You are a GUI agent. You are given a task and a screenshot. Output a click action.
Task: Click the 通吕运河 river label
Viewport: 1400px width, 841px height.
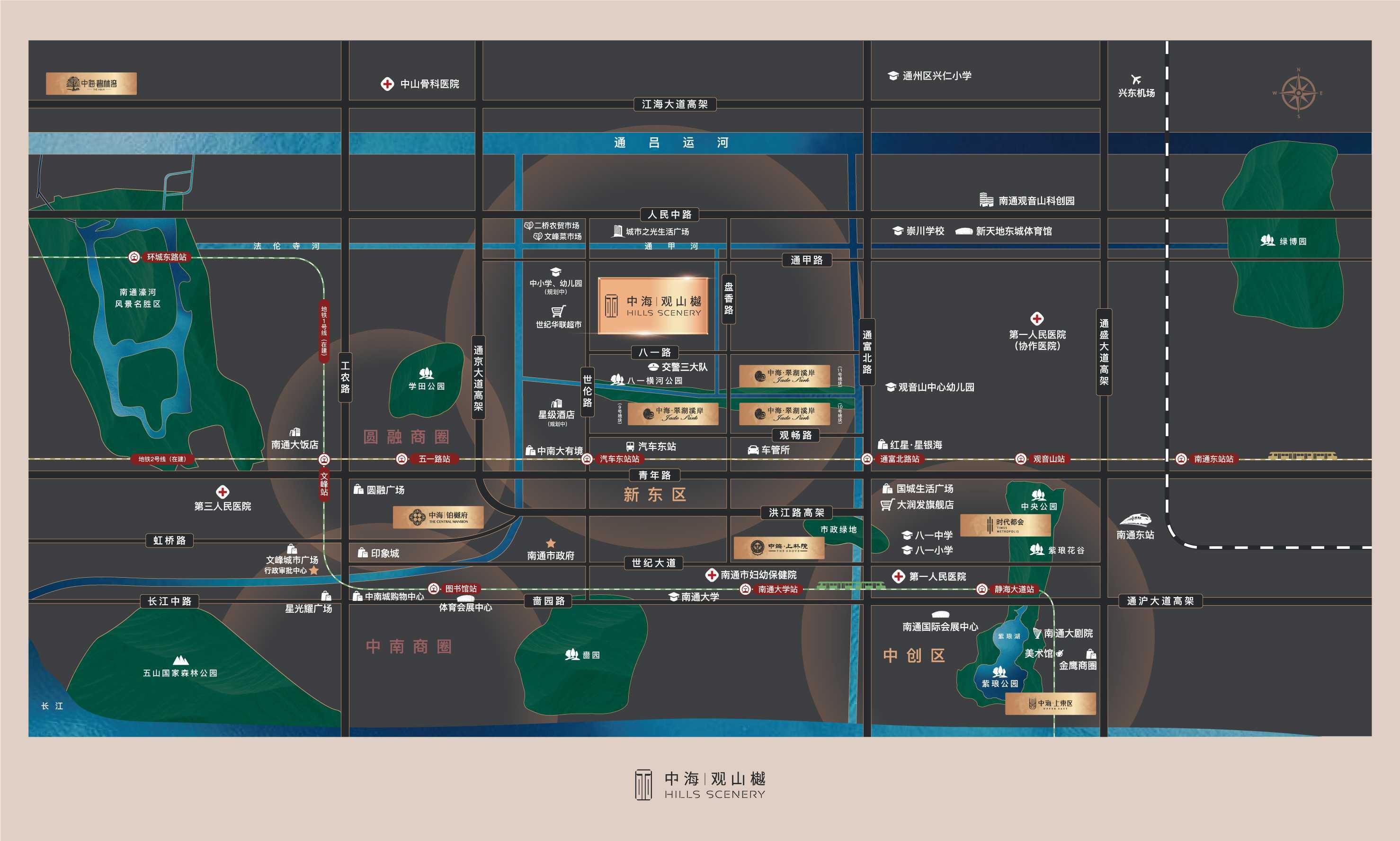671,143
